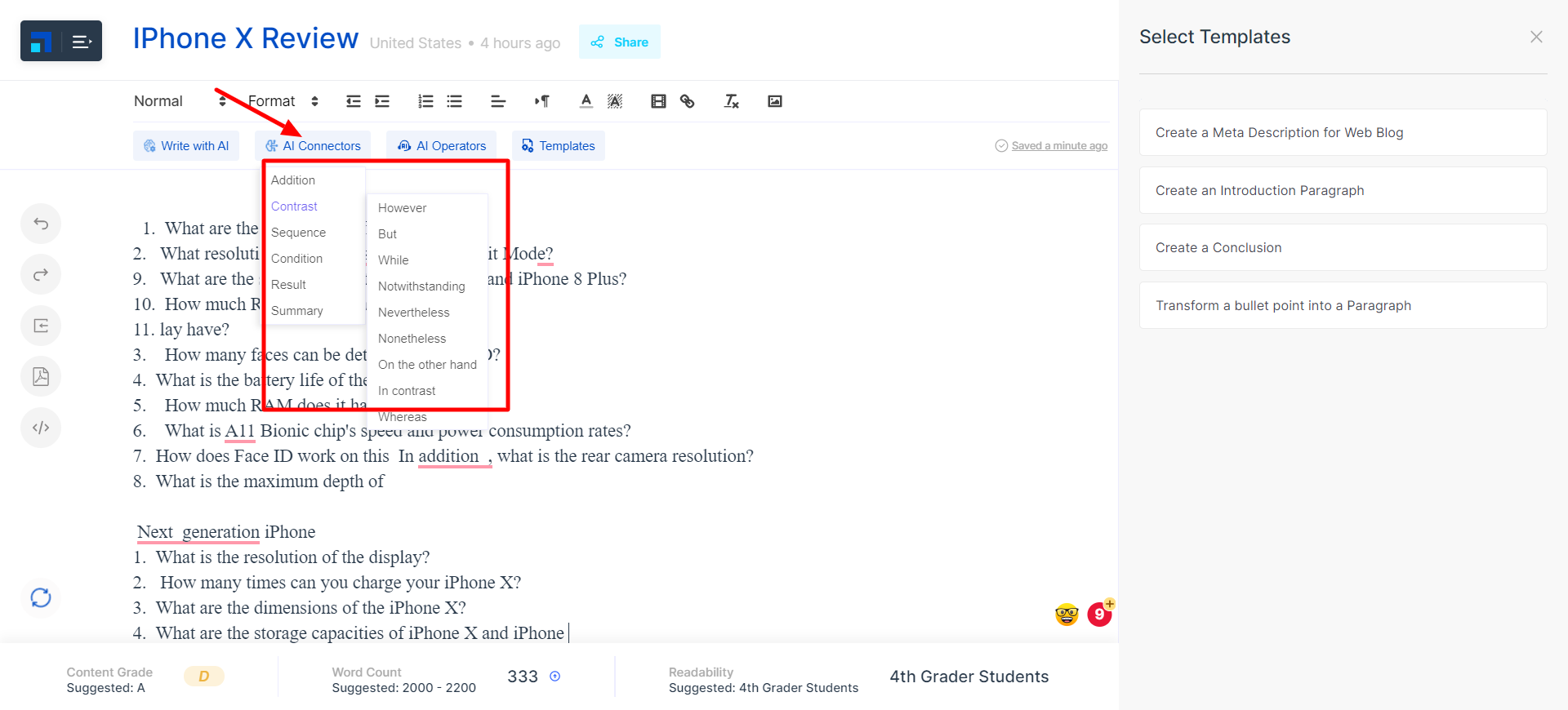Choose Create a Conclusion template

pyautogui.click(x=1343, y=247)
